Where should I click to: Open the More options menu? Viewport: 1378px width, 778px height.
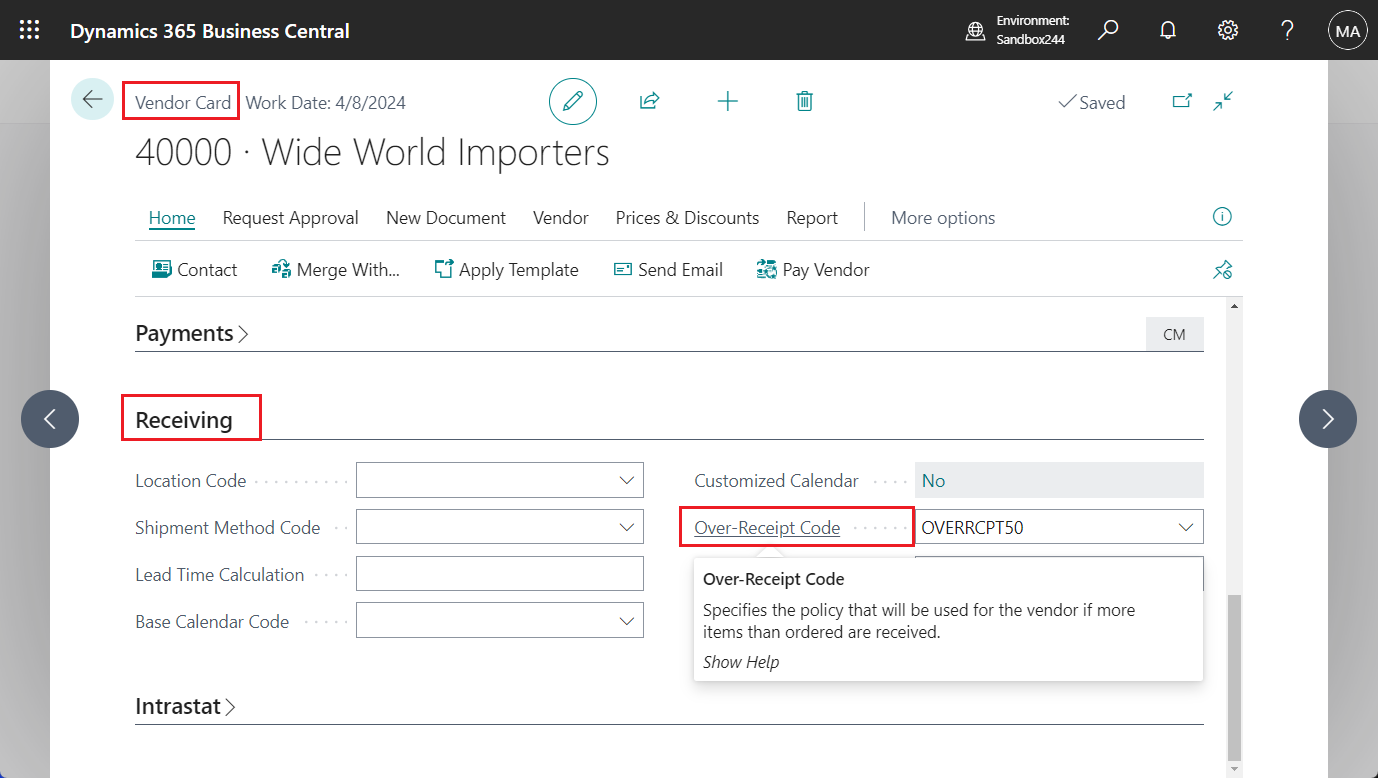coord(942,217)
